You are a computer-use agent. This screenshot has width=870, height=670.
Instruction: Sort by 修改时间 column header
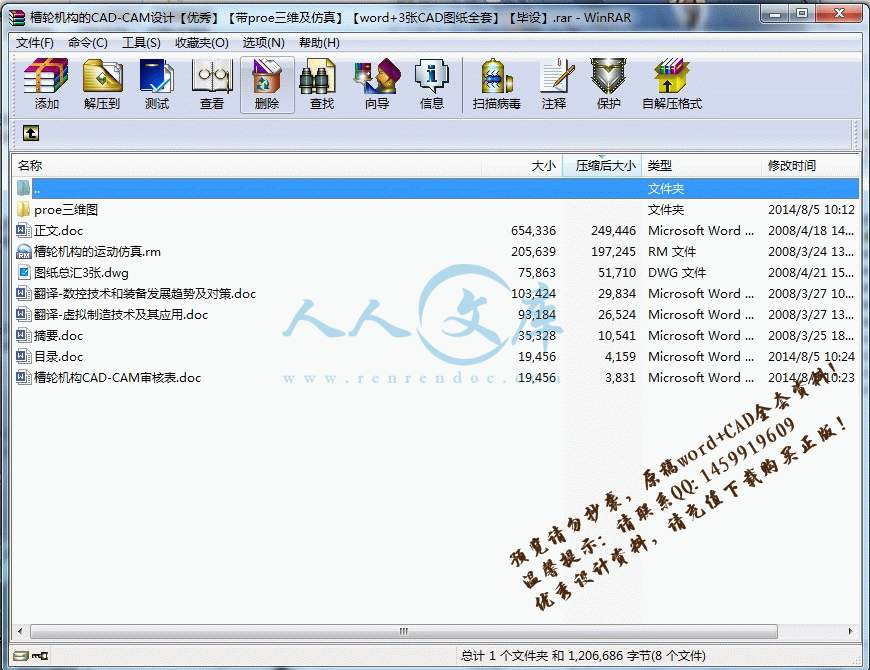[810, 165]
